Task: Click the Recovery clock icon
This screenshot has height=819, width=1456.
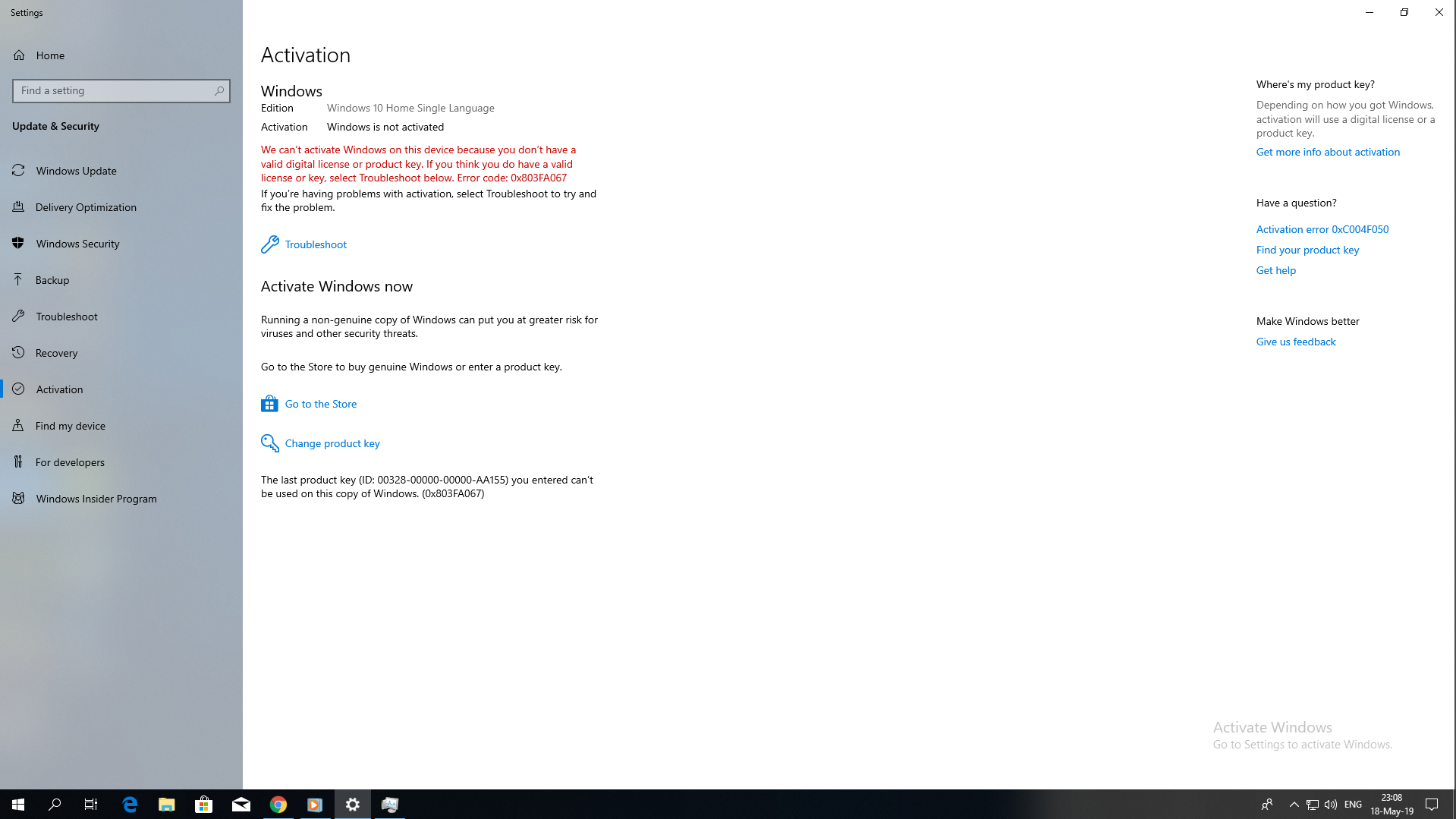Action: pos(19,353)
